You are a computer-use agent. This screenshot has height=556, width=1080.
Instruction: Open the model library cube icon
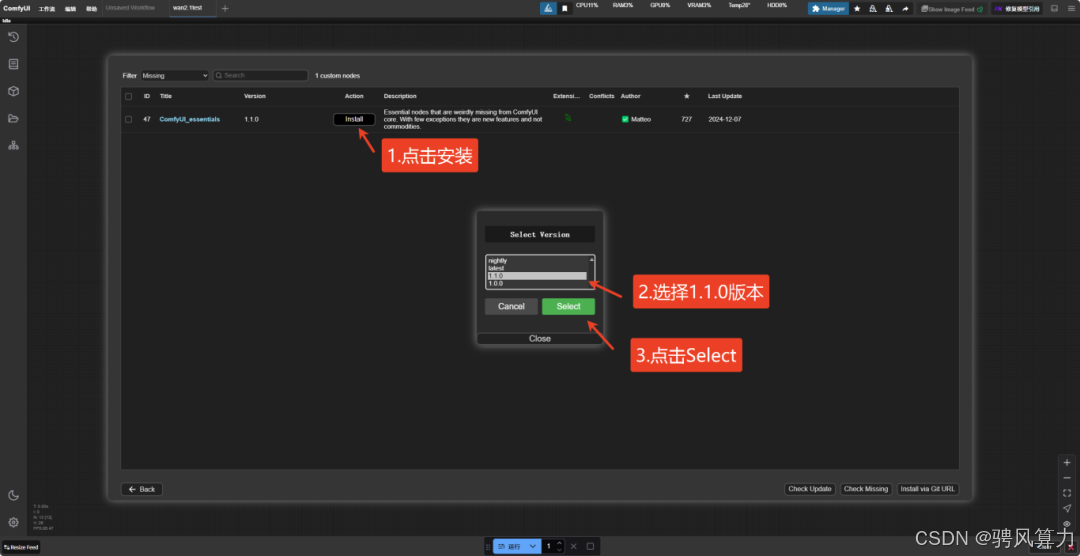tap(13, 91)
